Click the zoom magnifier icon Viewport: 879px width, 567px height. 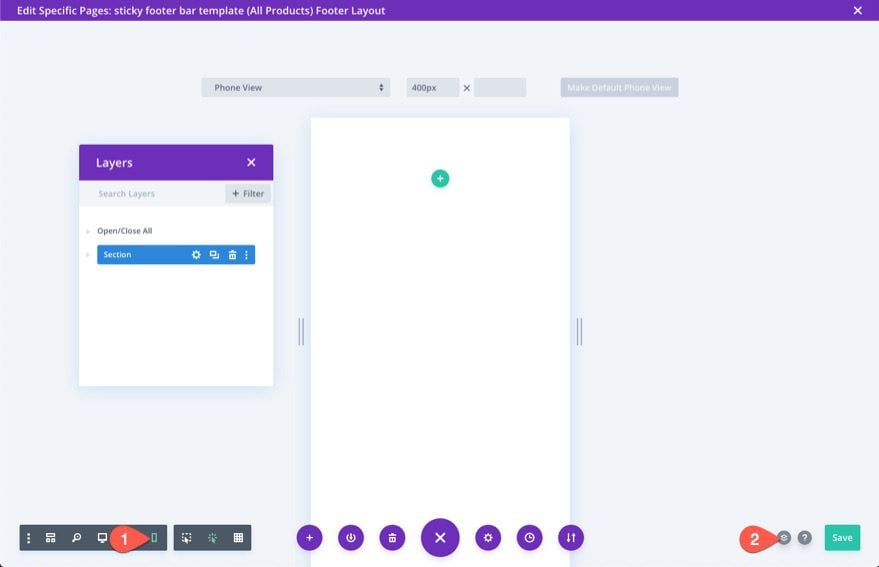click(76, 538)
